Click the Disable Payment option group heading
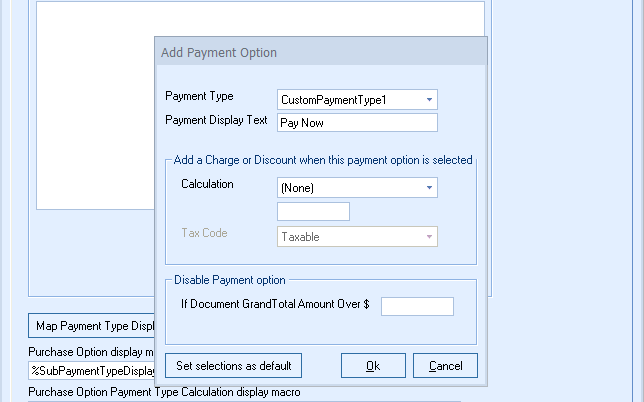 [229, 280]
